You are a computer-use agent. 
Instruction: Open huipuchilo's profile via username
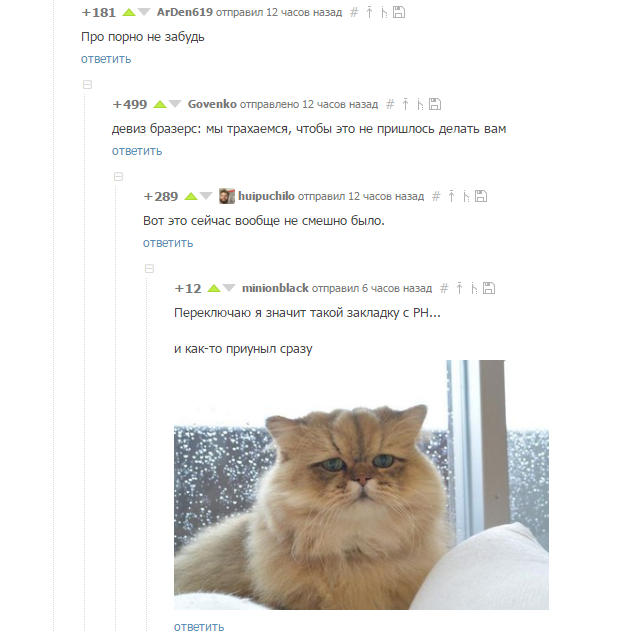pos(266,196)
